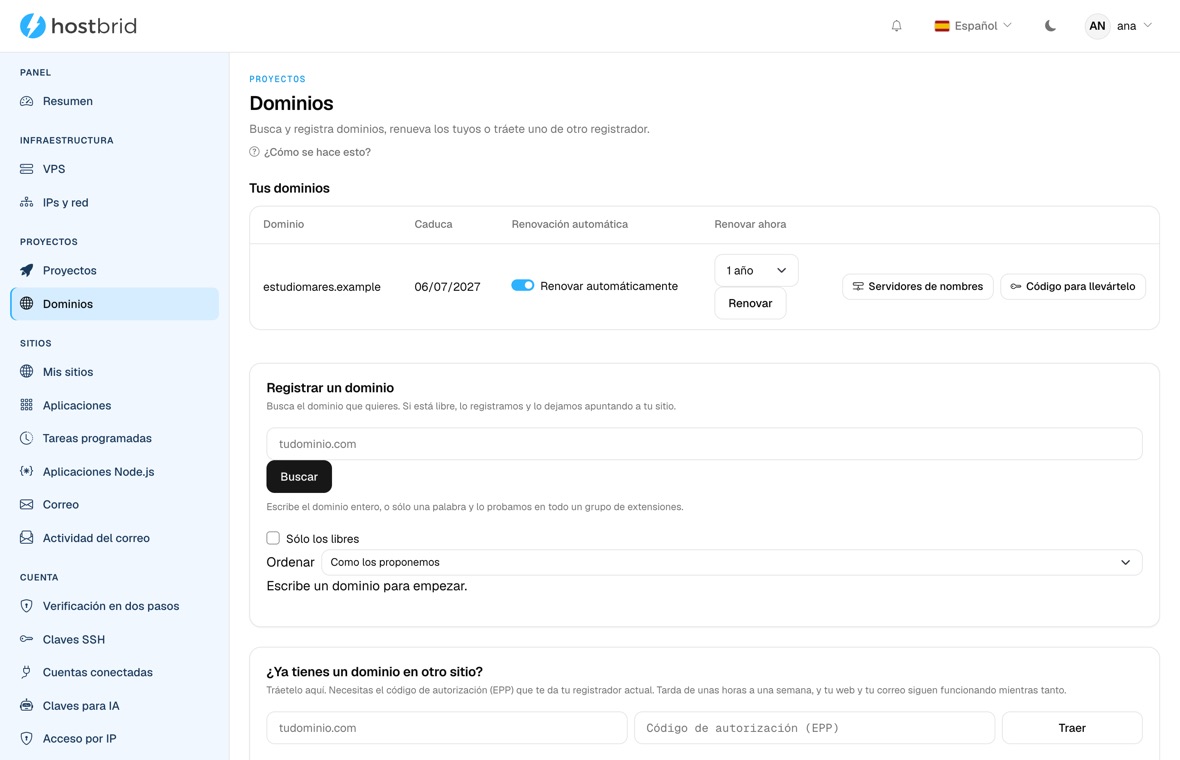Screen dimensions: 1180x760
Task: Open the Español language dropdown
Action: 973,26
